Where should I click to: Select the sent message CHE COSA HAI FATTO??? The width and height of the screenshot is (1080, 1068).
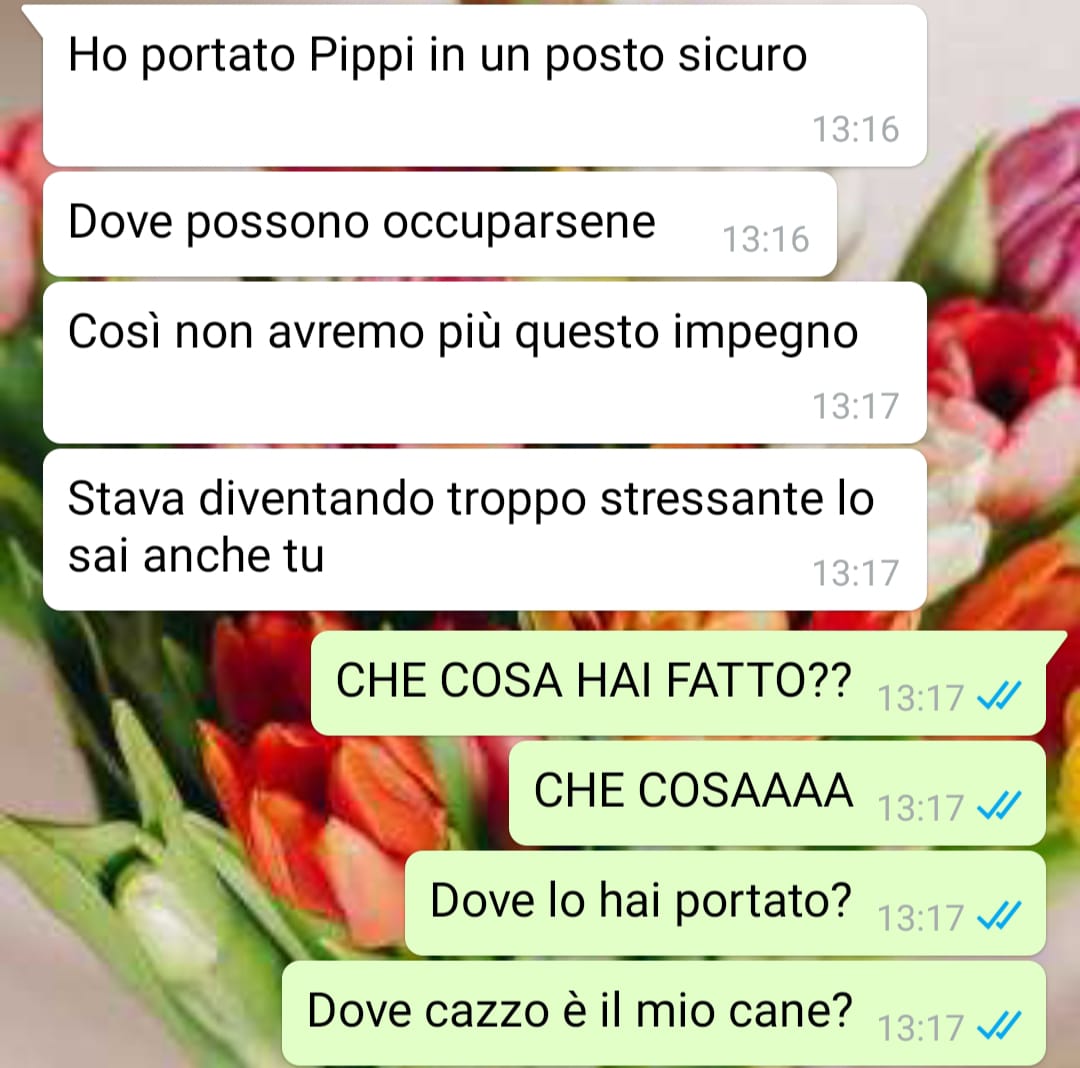[678, 683]
